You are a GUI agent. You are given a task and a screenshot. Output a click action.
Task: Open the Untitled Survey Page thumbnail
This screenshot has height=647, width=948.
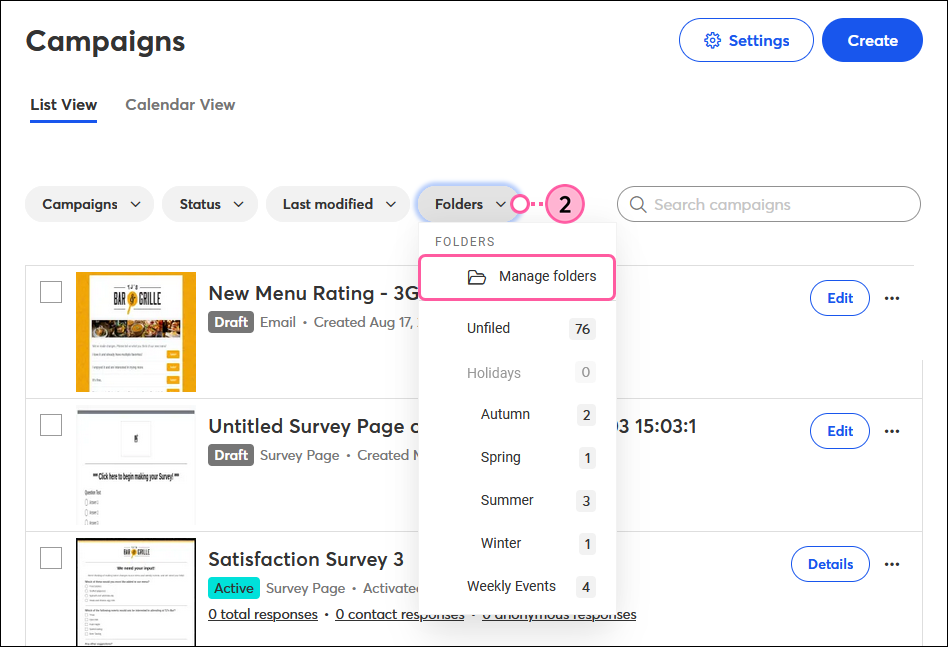[x=136, y=465]
